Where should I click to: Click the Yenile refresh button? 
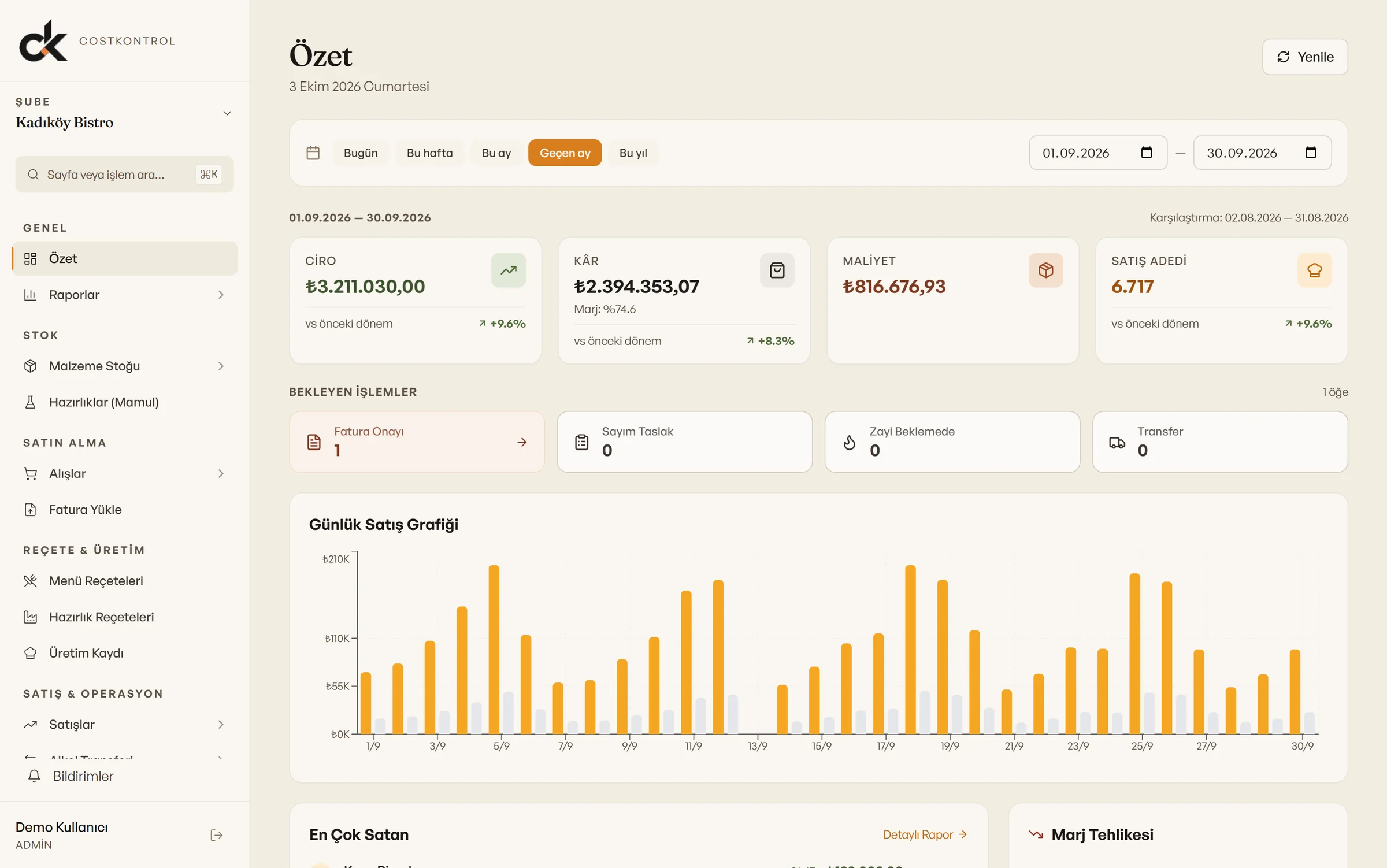click(1305, 57)
